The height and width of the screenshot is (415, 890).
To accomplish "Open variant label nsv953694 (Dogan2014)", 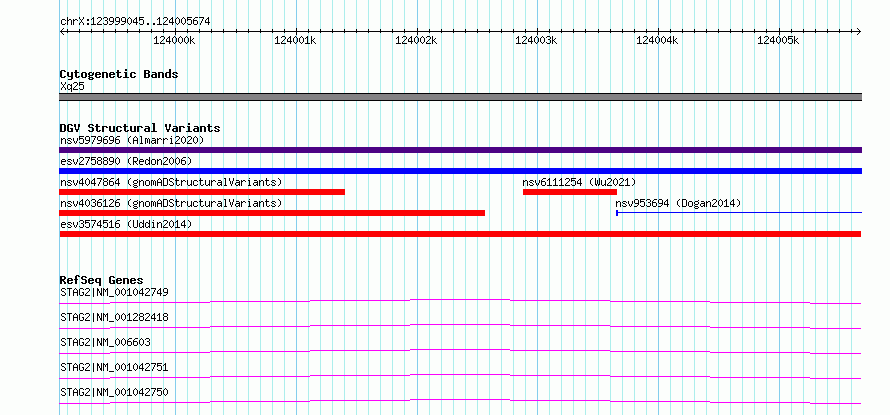I will (x=678, y=203).
